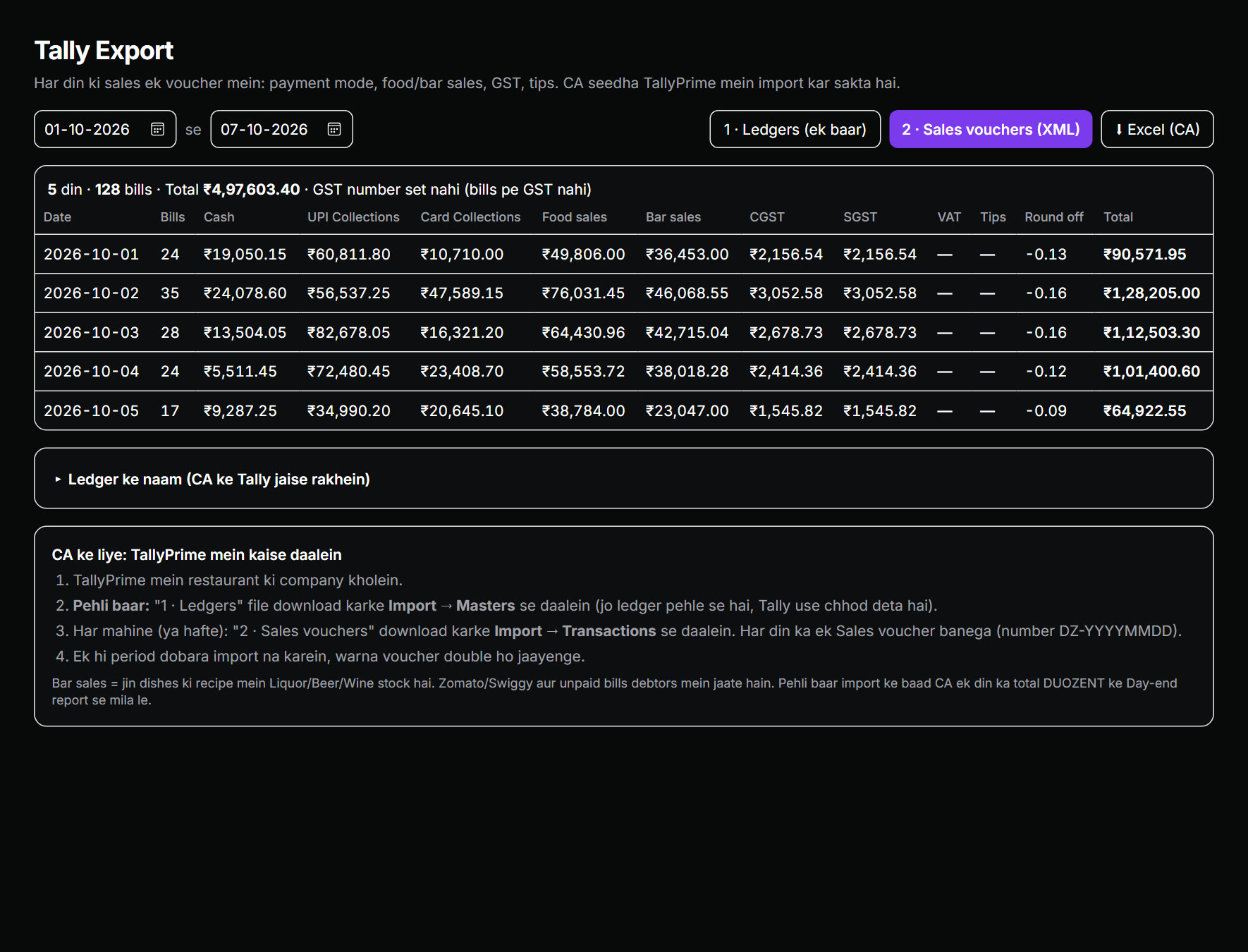Select the Card Collections column header

[x=470, y=217]
